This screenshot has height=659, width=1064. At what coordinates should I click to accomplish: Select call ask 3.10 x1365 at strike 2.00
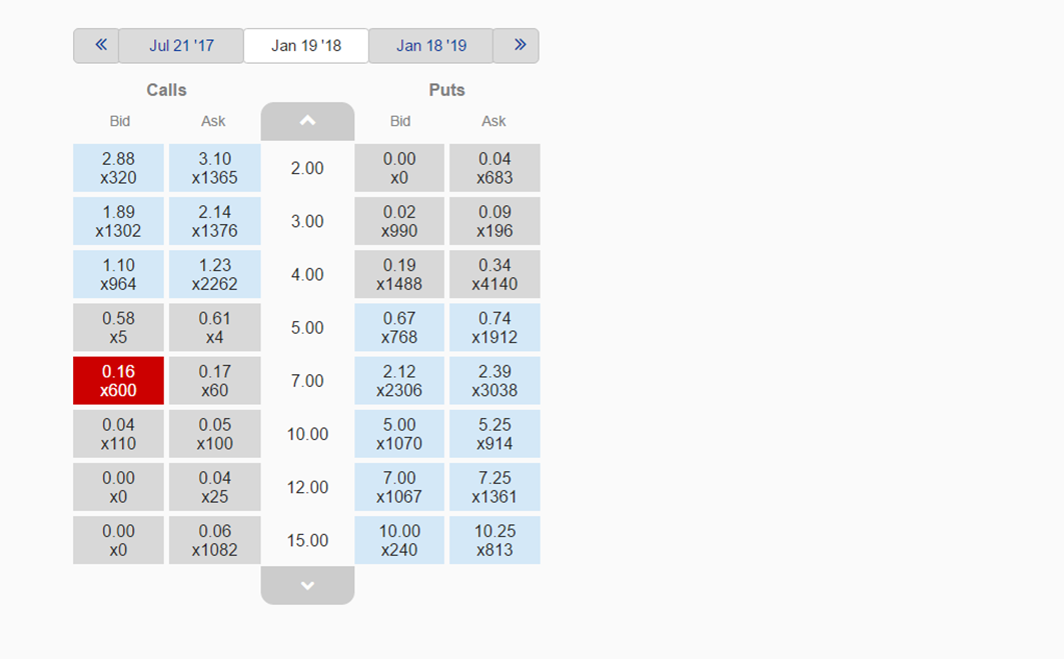tap(214, 168)
